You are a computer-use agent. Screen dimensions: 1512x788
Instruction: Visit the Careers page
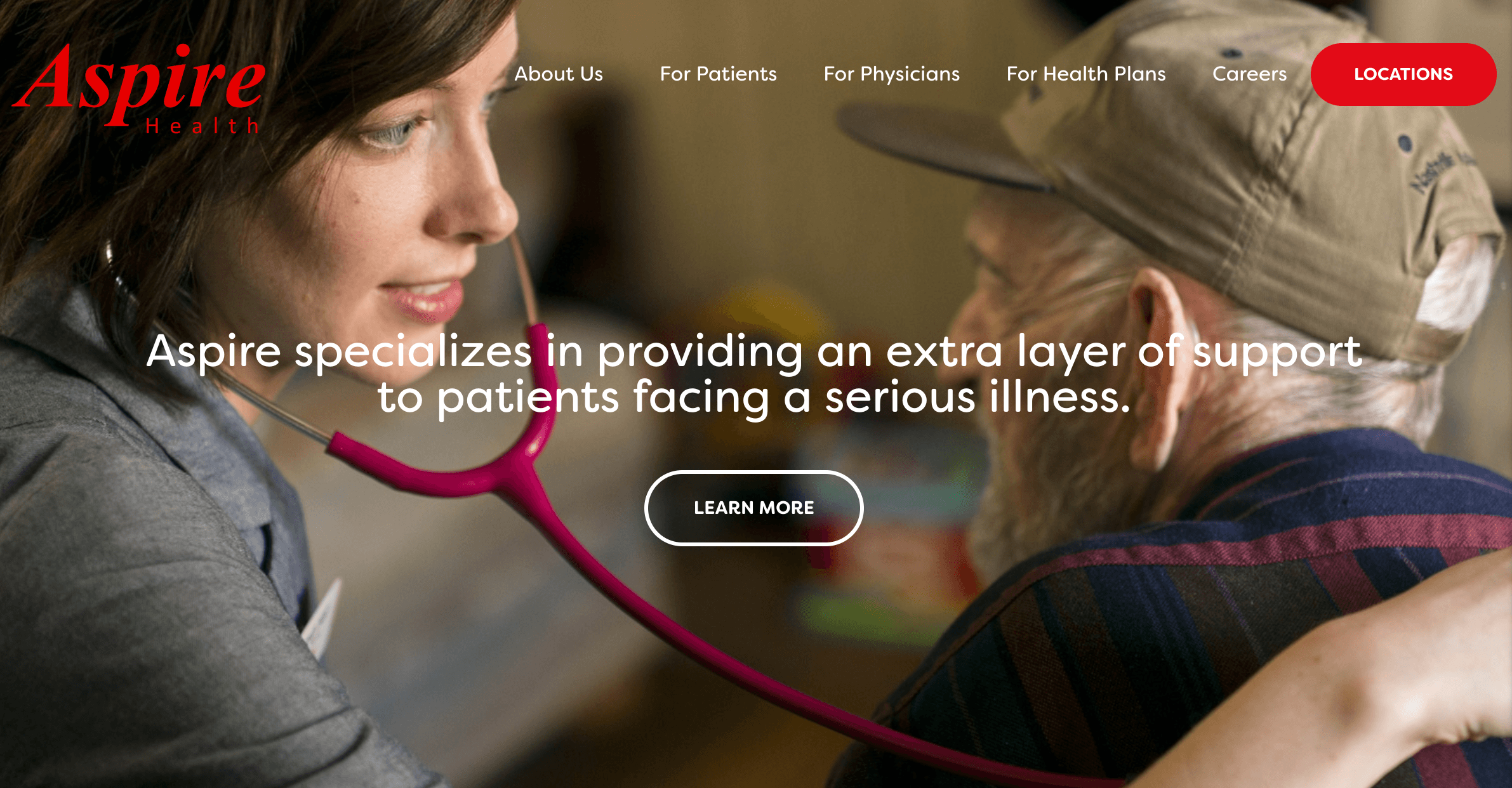tap(1249, 74)
